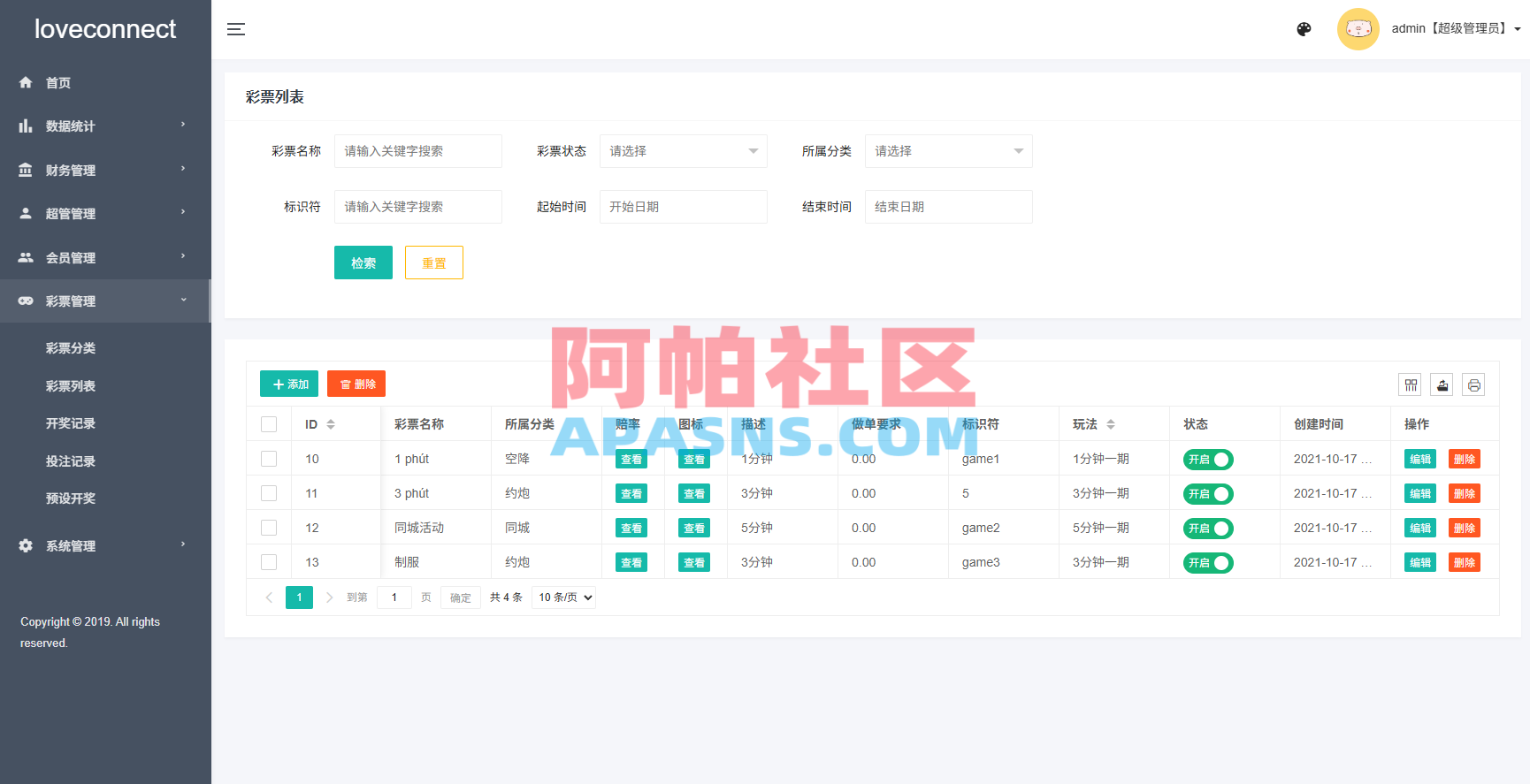Viewport: 1530px width, 784px height.
Task: Click 删除 for the 制服 row
Action: 1465,562
